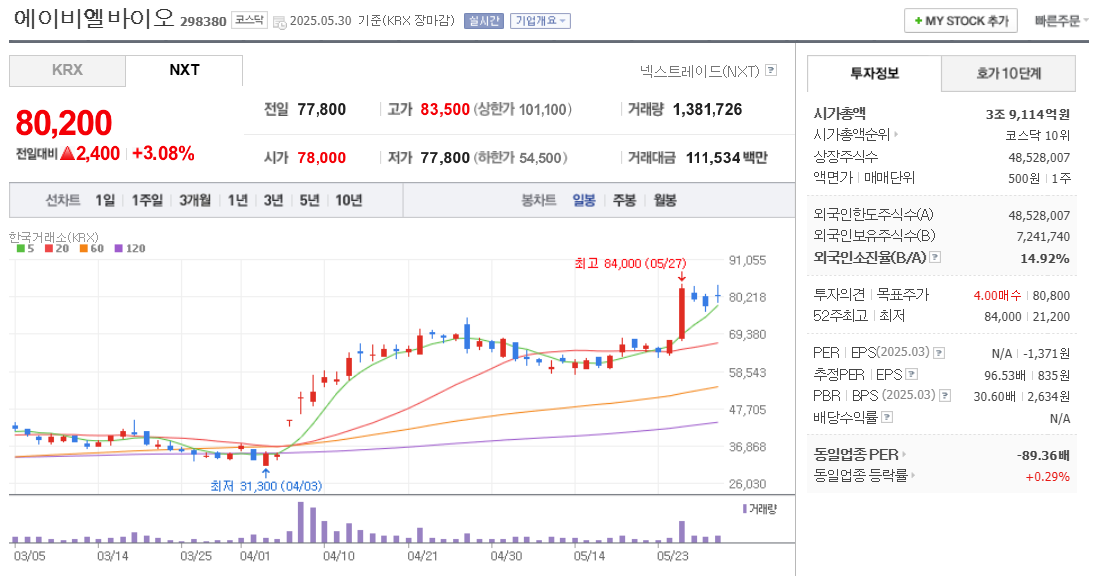This screenshot has width=1103, height=576.
Task: Expand the 빠른주문 dropdown
Action: 1060,20
